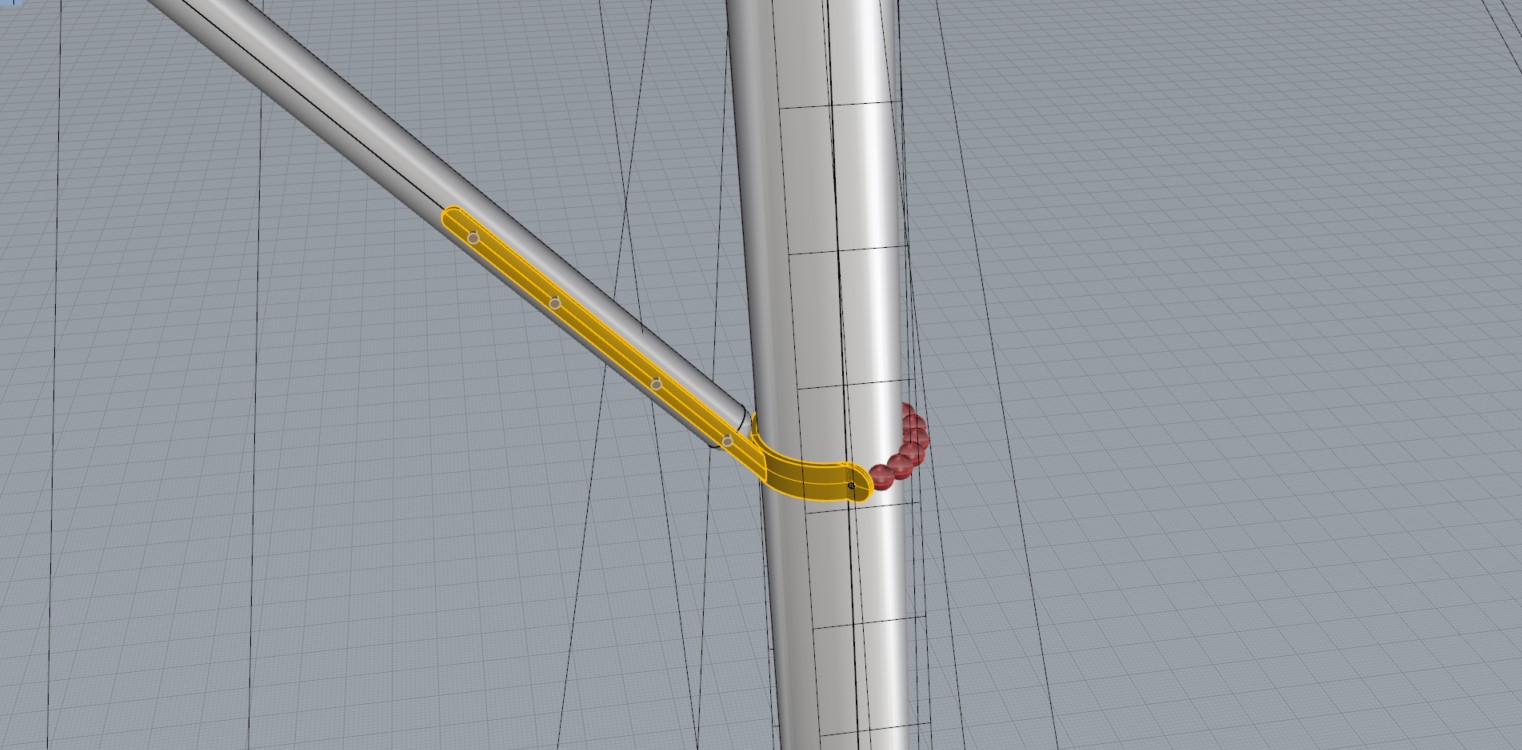1522x750 pixels.
Task: Click the black point at the strap's rounded tip
Action: pyautogui.click(x=852, y=487)
